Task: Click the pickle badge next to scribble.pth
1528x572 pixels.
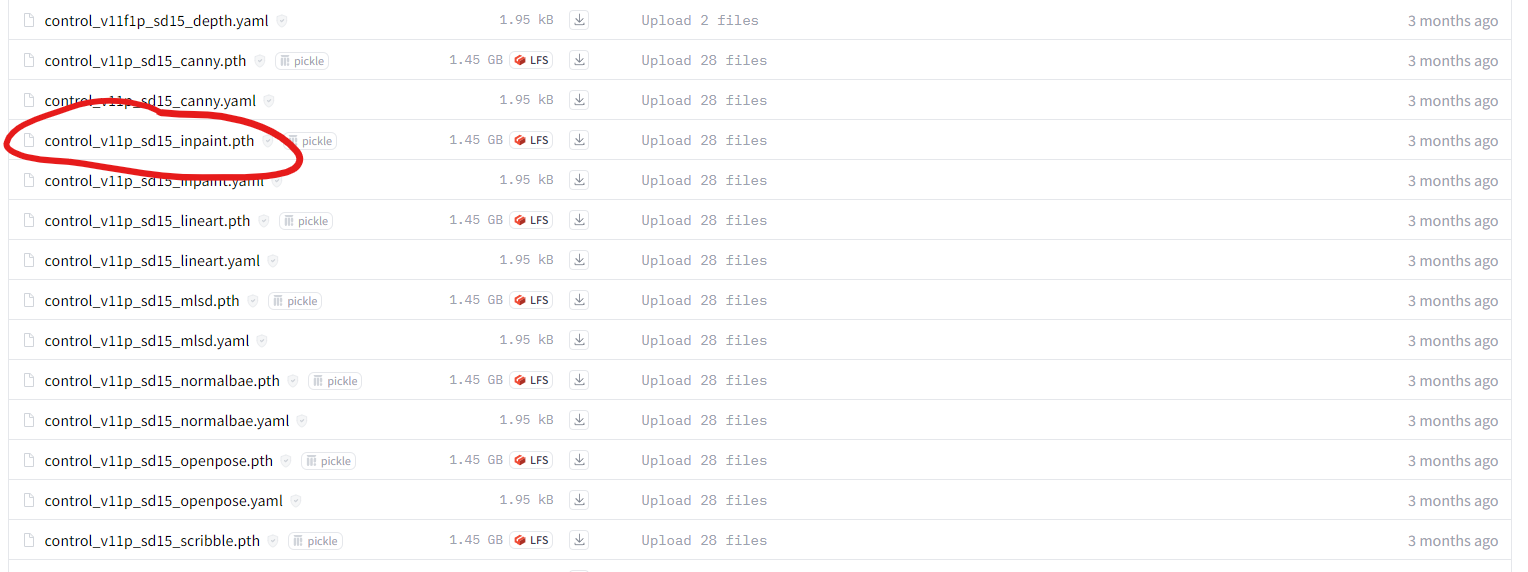Action: 316,541
